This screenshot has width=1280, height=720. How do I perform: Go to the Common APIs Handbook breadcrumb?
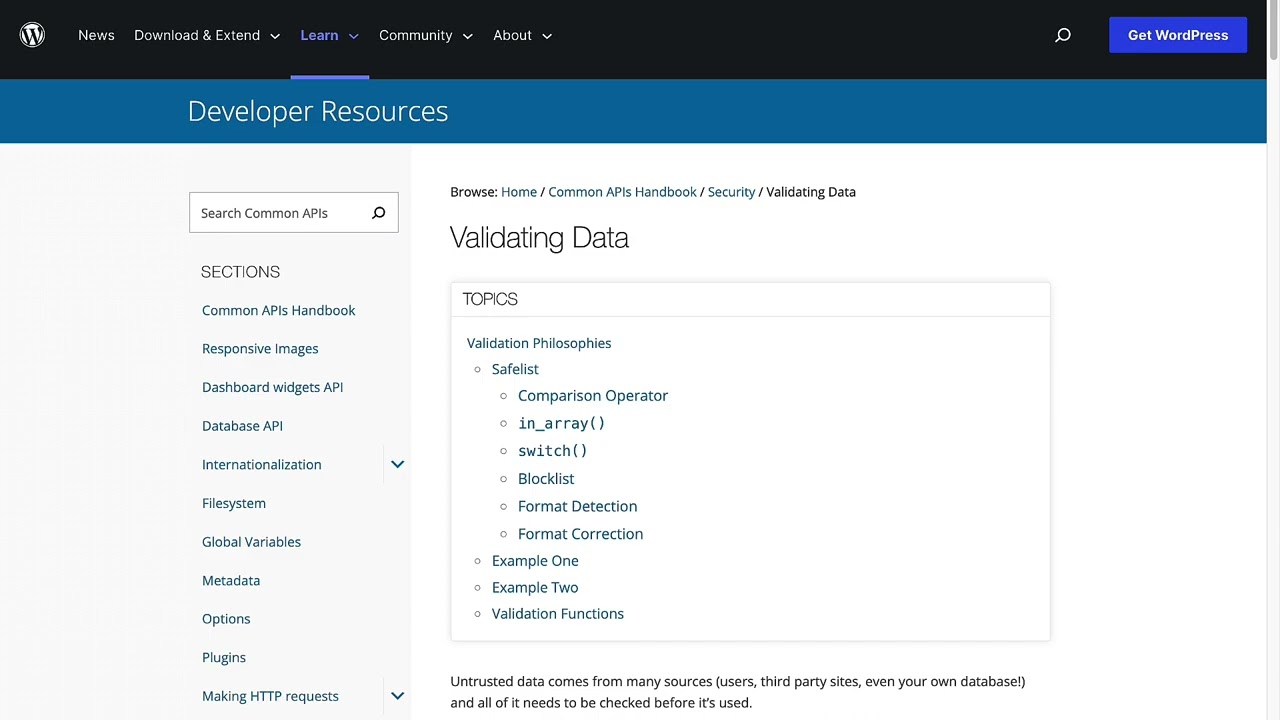pyautogui.click(x=622, y=192)
